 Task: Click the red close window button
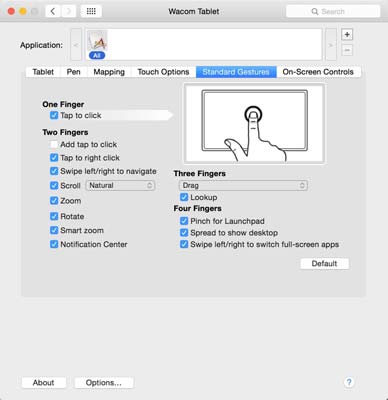point(11,11)
